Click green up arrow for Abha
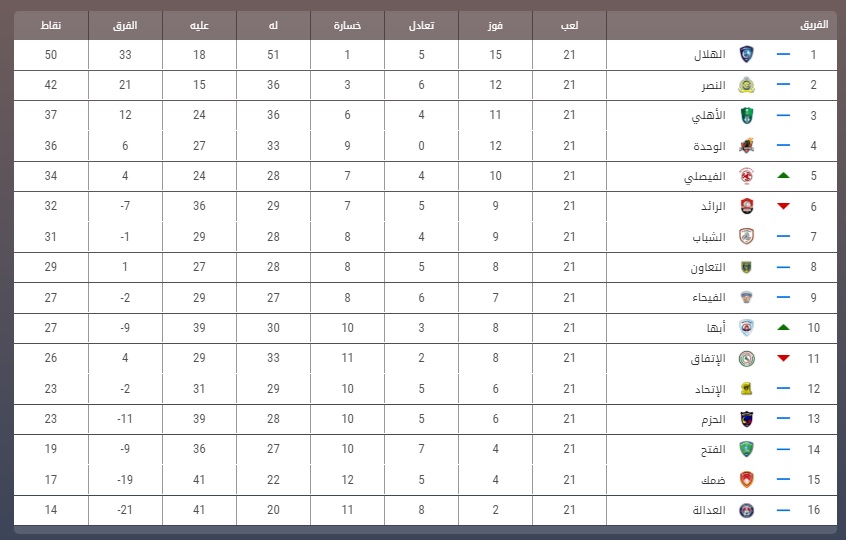Screen dimensions: 846x540 [783, 327]
